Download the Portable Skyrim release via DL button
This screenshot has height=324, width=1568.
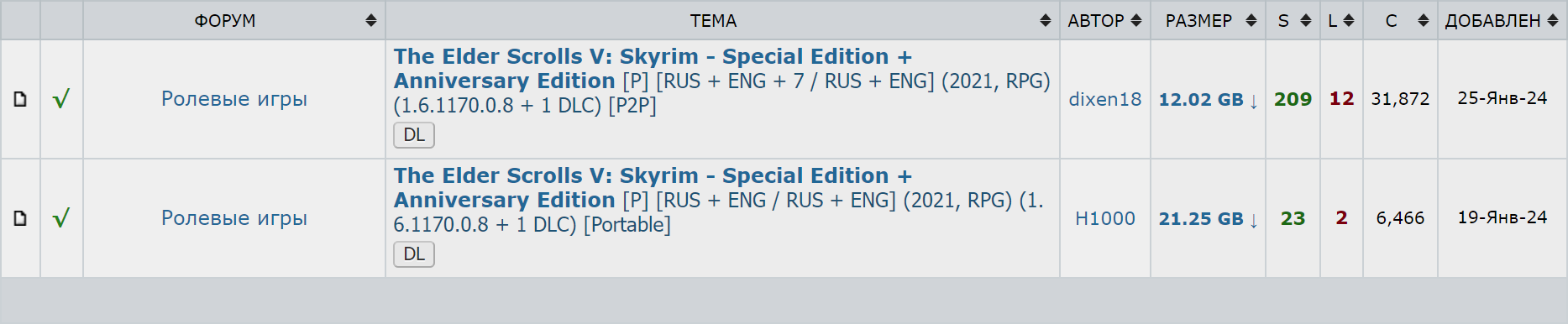[x=414, y=254]
